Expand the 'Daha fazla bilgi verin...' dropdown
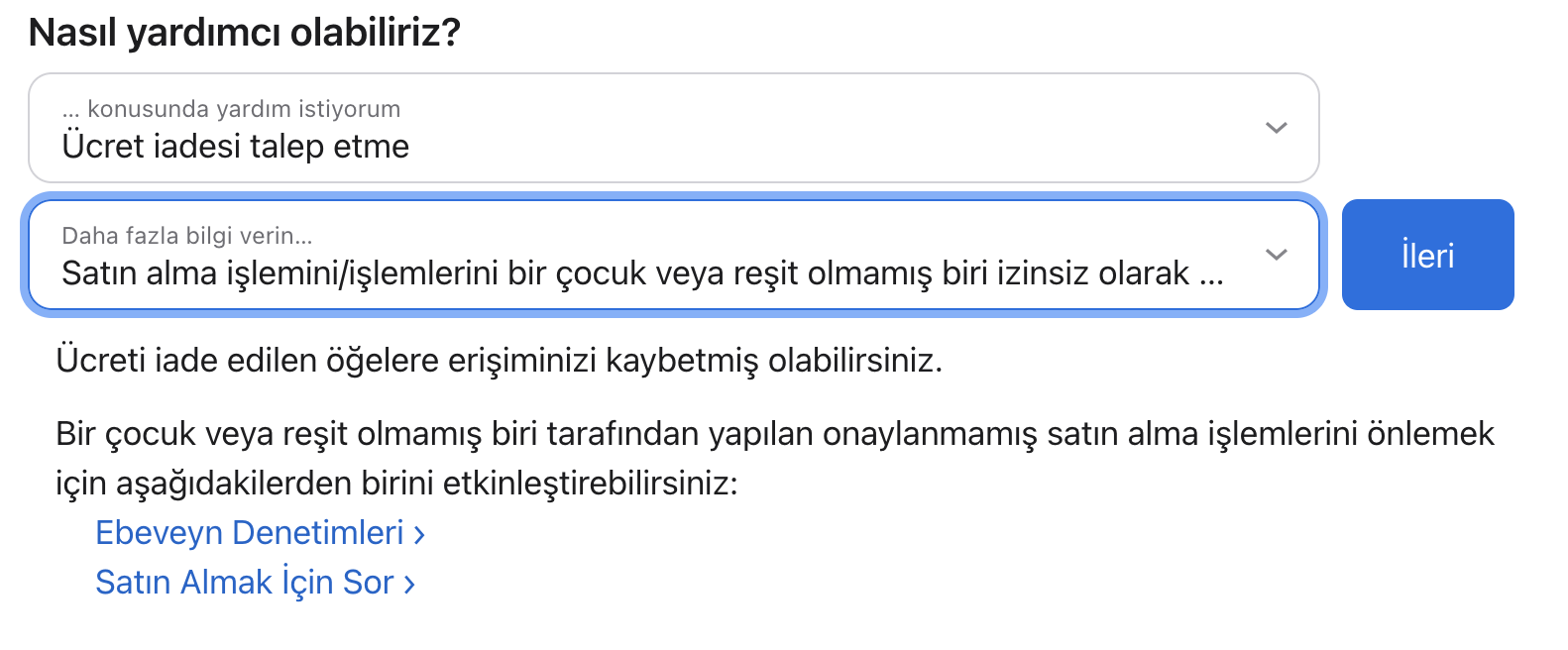The height and width of the screenshot is (650, 1568). click(673, 255)
